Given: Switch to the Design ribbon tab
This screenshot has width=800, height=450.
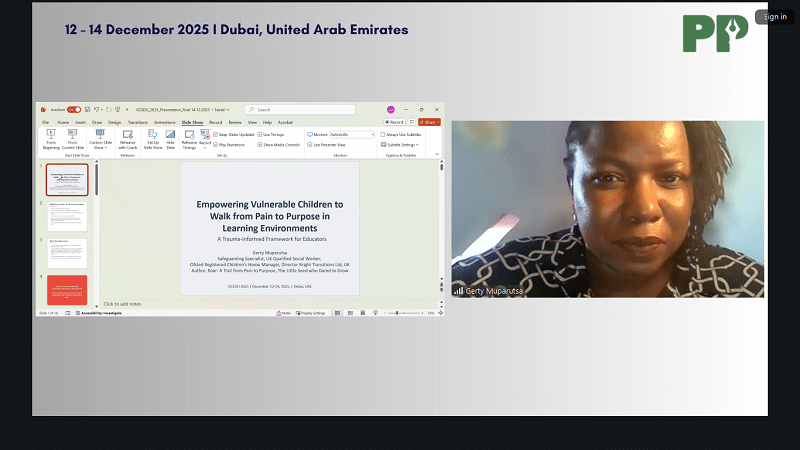Looking at the screenshot, I should [x=114, y=122].
